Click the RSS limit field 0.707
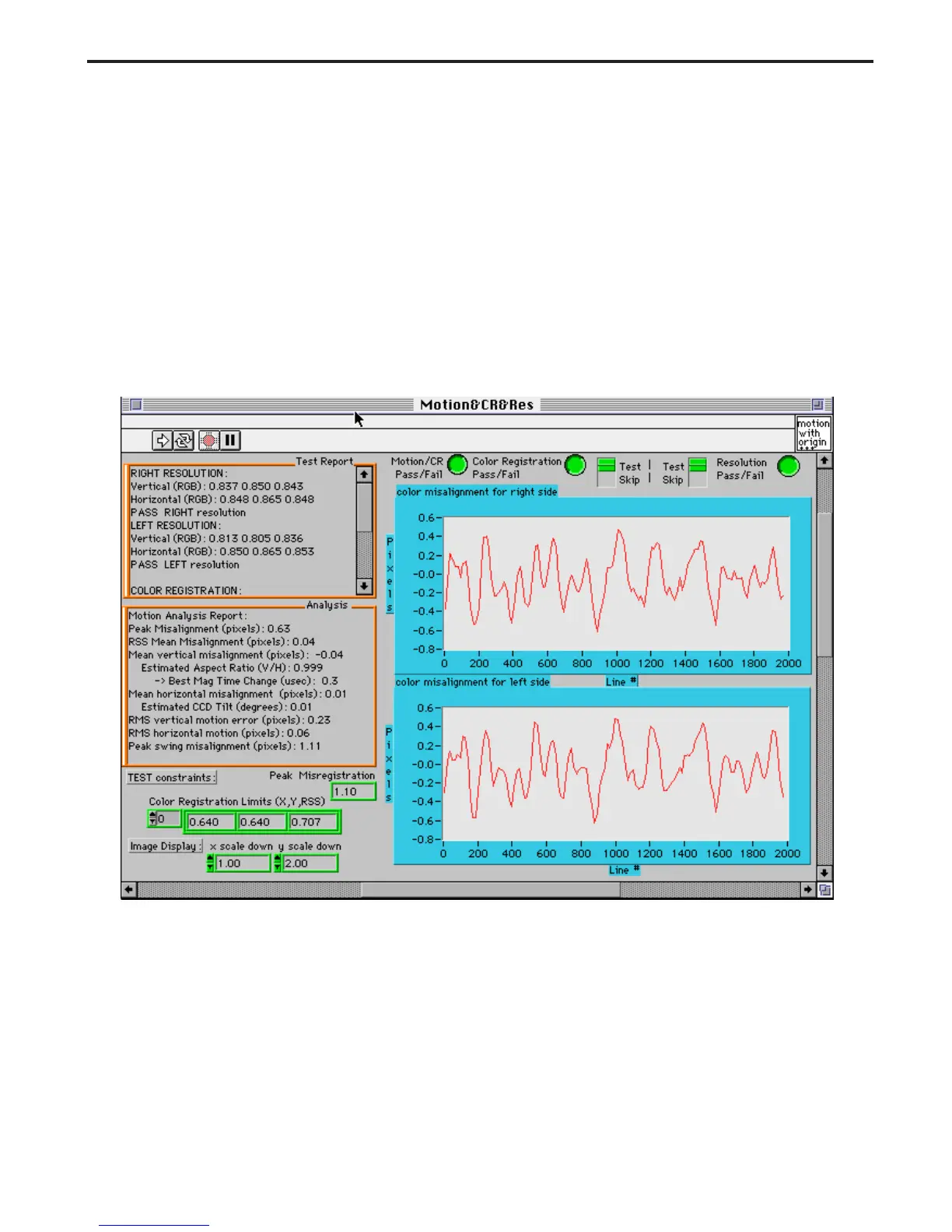Image resolution: width=952 pixels, height=1232 pixels. (x=313, y=822)
